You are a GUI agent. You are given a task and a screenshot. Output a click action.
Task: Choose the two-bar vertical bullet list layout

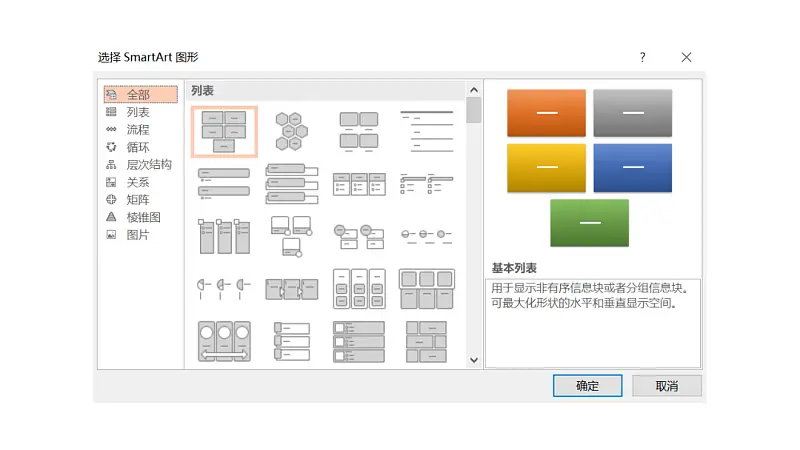[x=224, y=183]
